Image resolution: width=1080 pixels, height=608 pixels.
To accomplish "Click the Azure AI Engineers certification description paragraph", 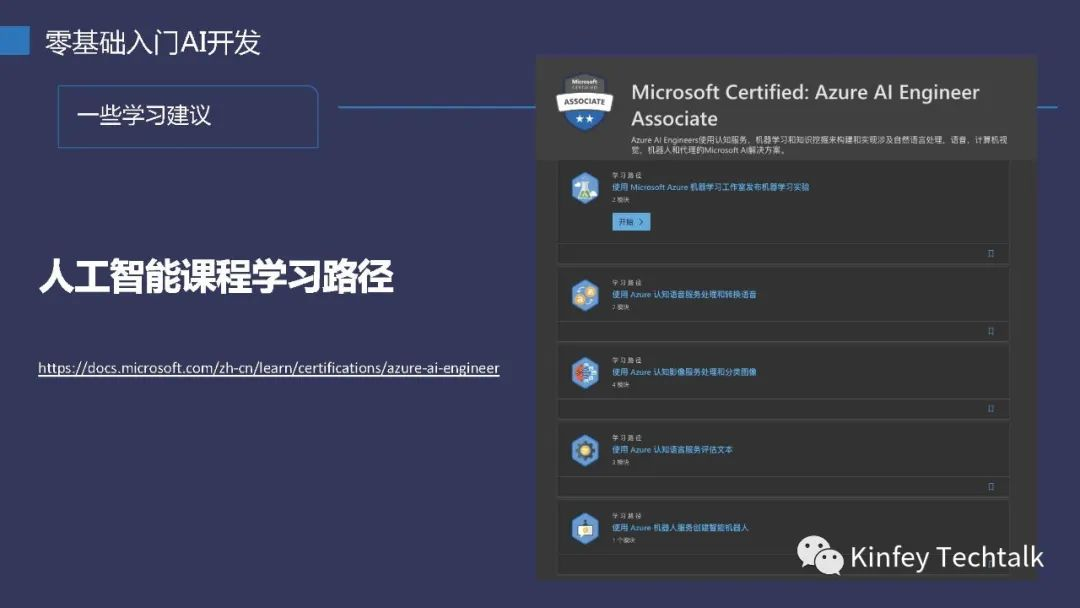I will click(819, 145).
